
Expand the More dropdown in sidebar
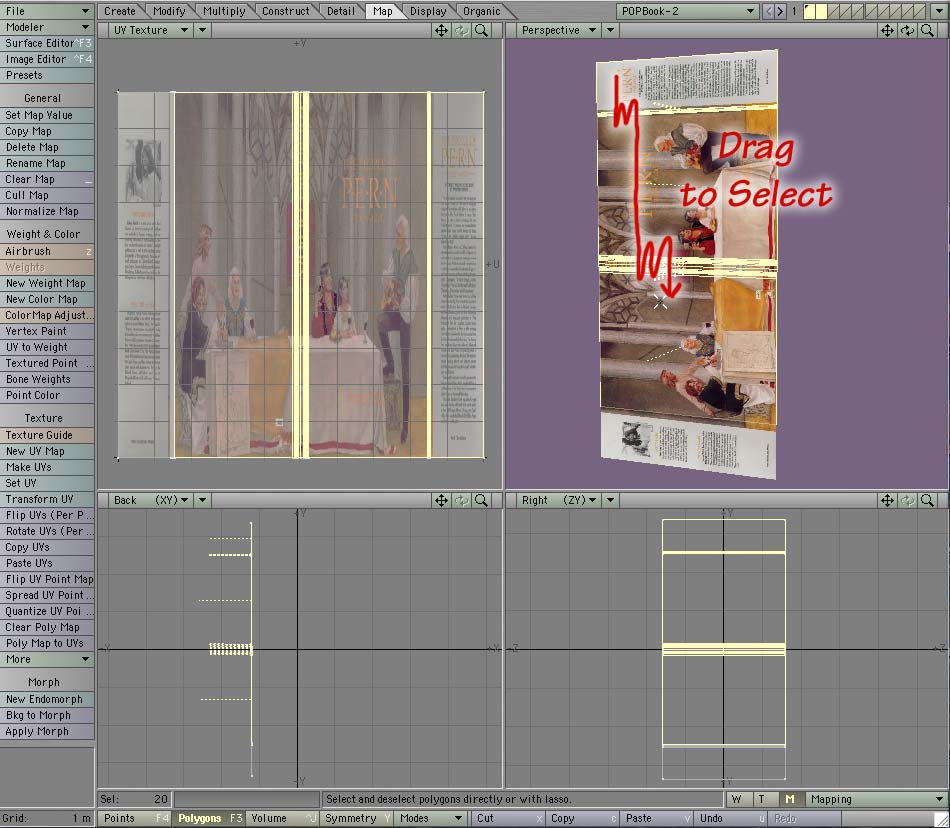[47, 660]
